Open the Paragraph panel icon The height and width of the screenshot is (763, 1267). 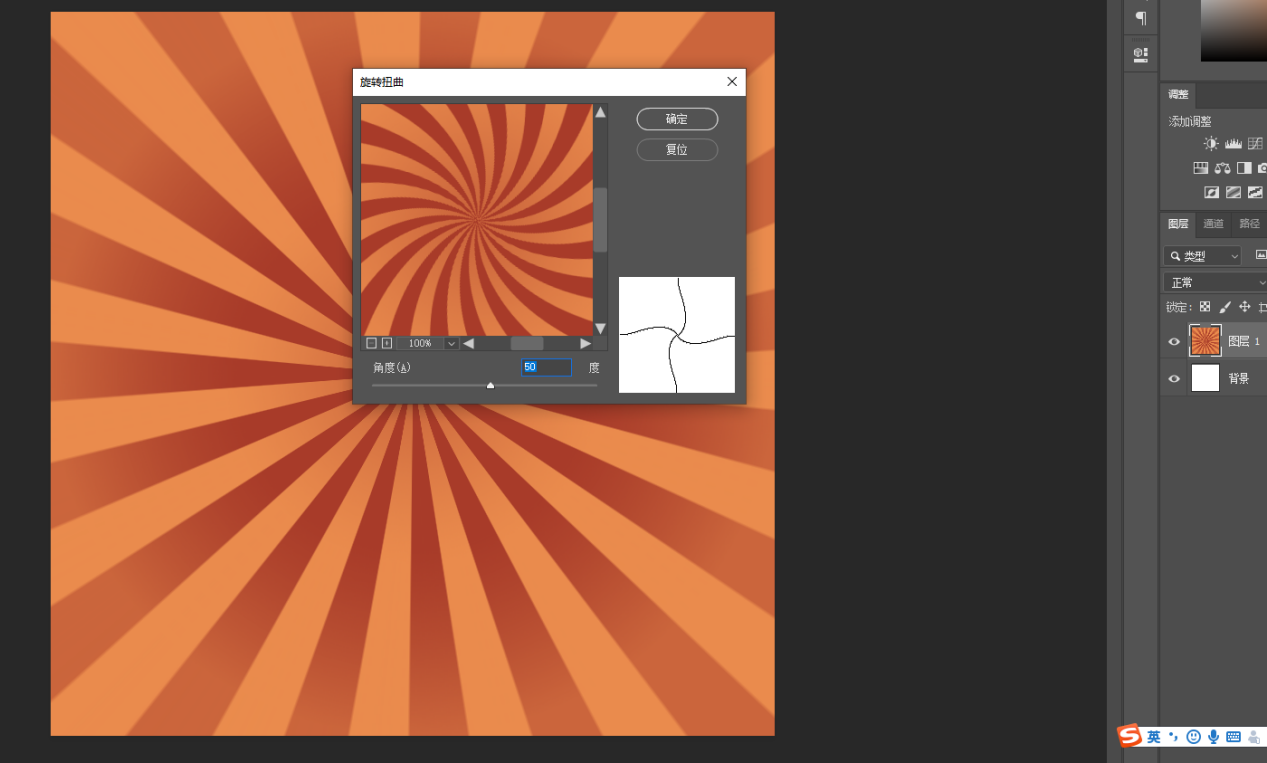click(1141, 18)
